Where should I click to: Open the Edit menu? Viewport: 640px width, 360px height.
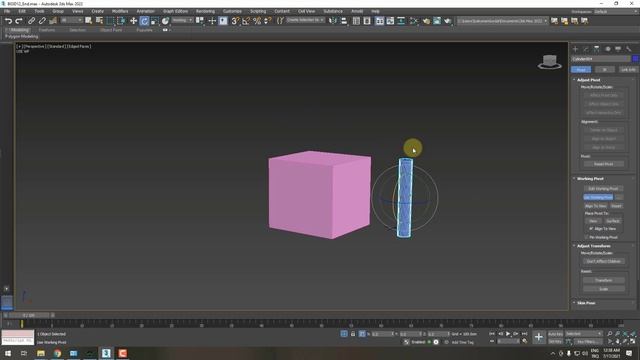(22, 11)
